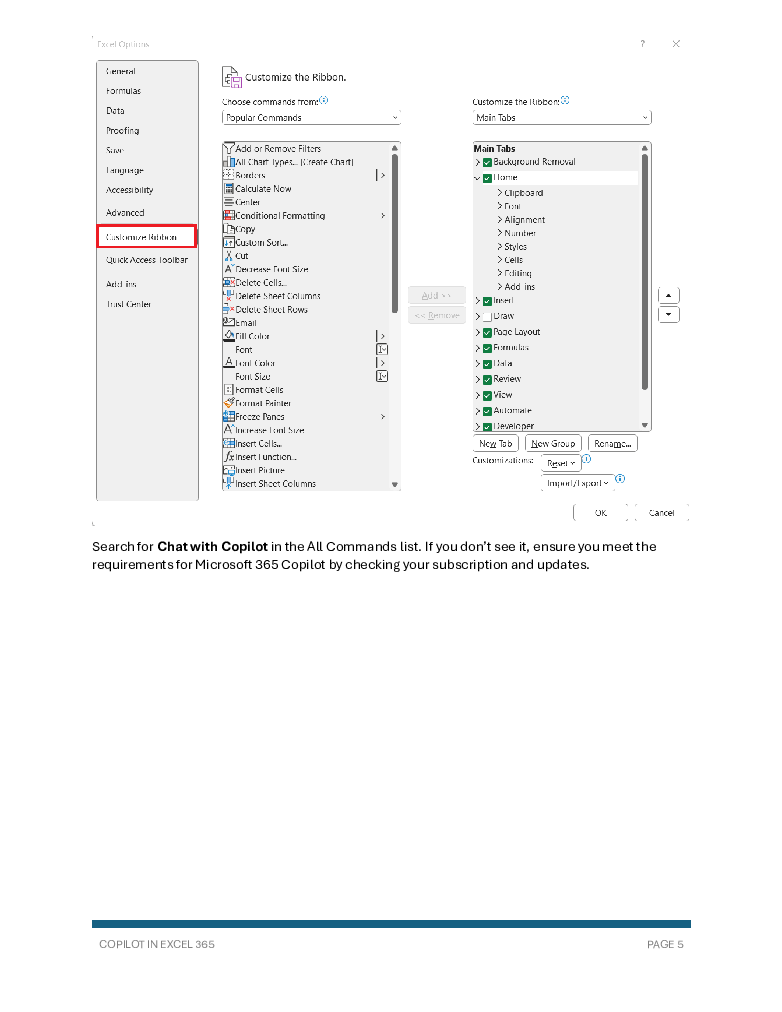Expand the Page Layout tab node
The image size is (782, 1012).
pos(477,332)
